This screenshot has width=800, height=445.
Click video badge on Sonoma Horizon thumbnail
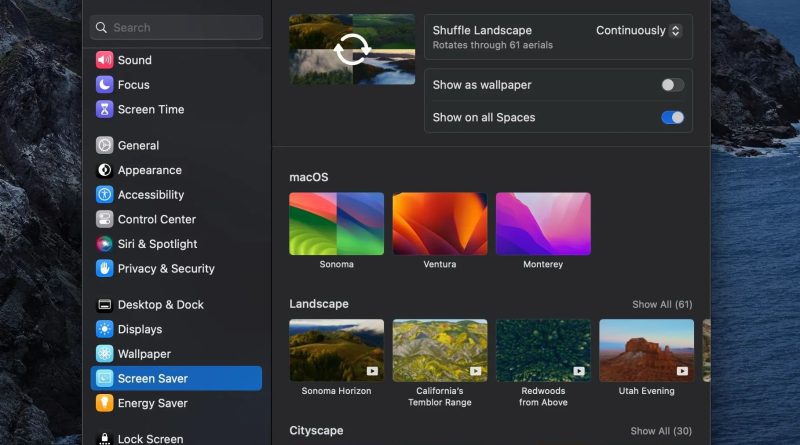coord(372,371)
